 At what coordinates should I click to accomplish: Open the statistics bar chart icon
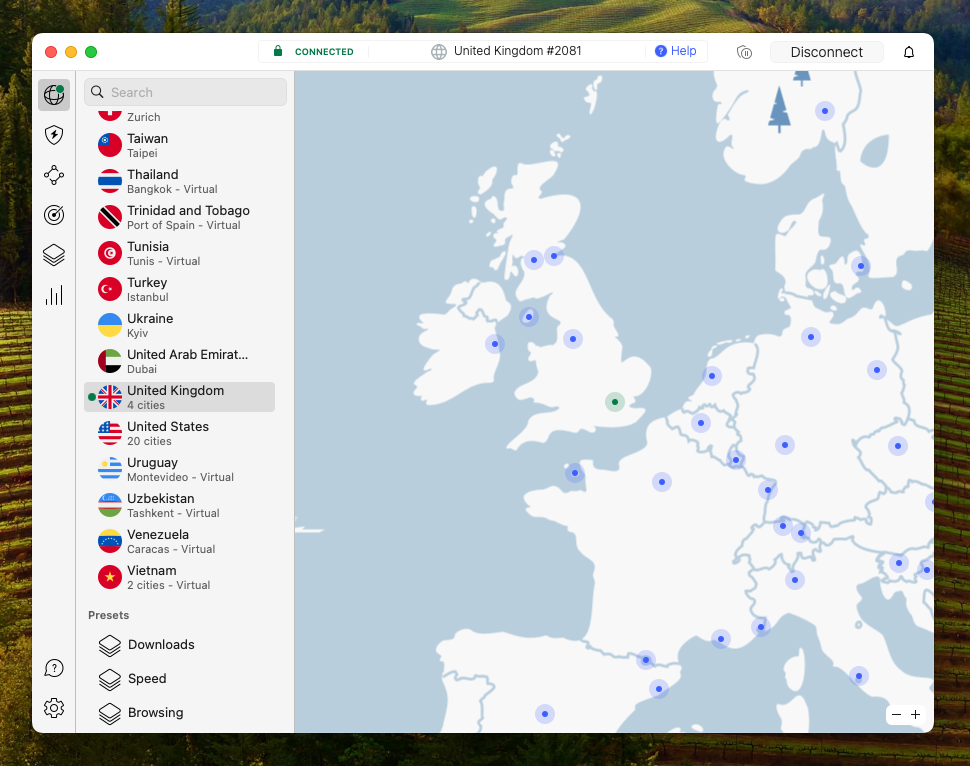[54, 295]
